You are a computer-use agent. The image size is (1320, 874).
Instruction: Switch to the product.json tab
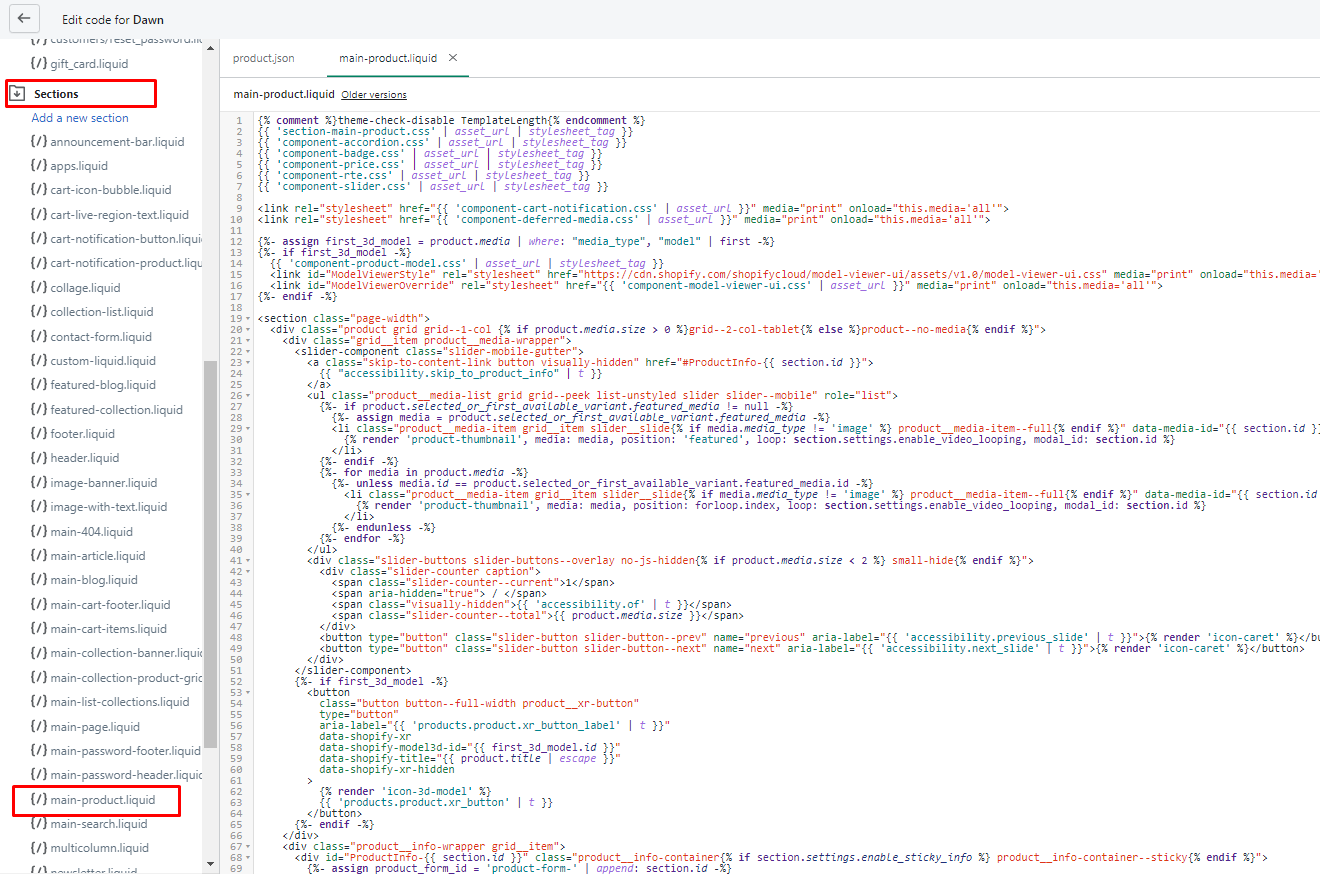[264, 58]
